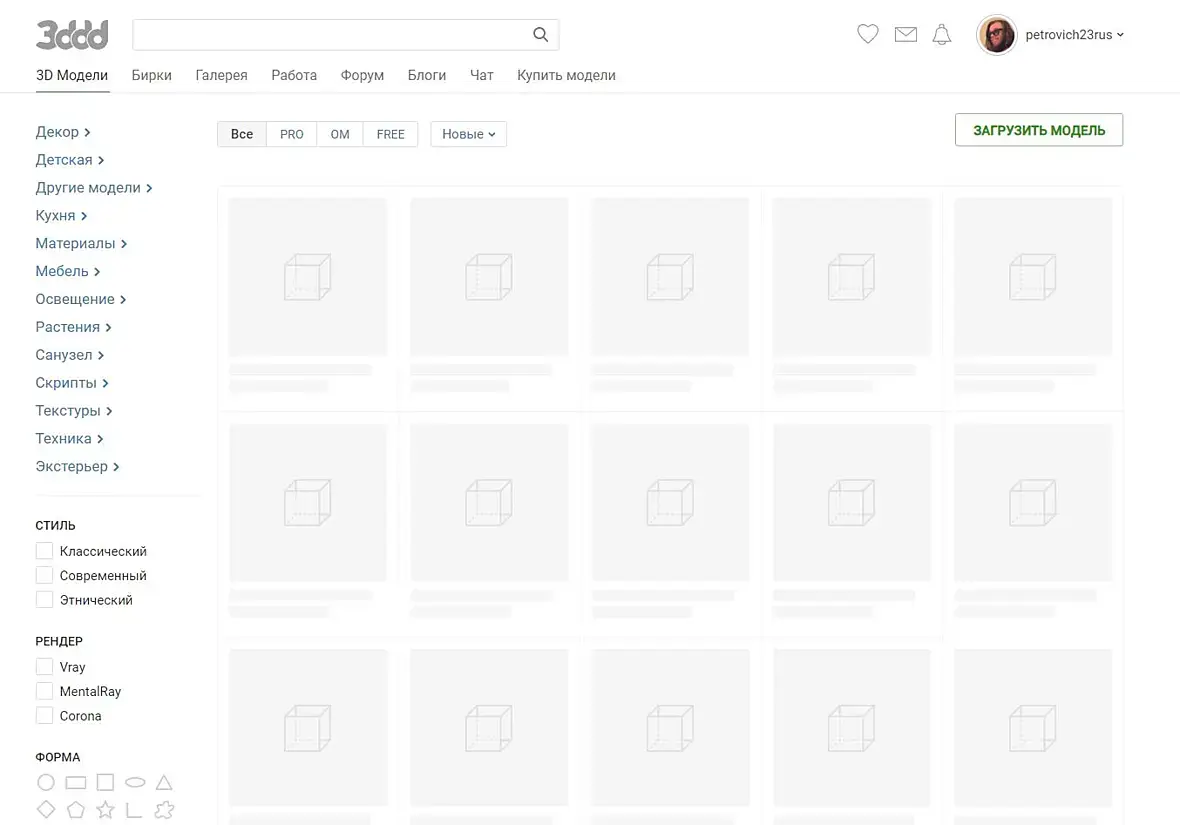Open the Санузел category link
The image size is (1180, 825).
coord(70,355)
